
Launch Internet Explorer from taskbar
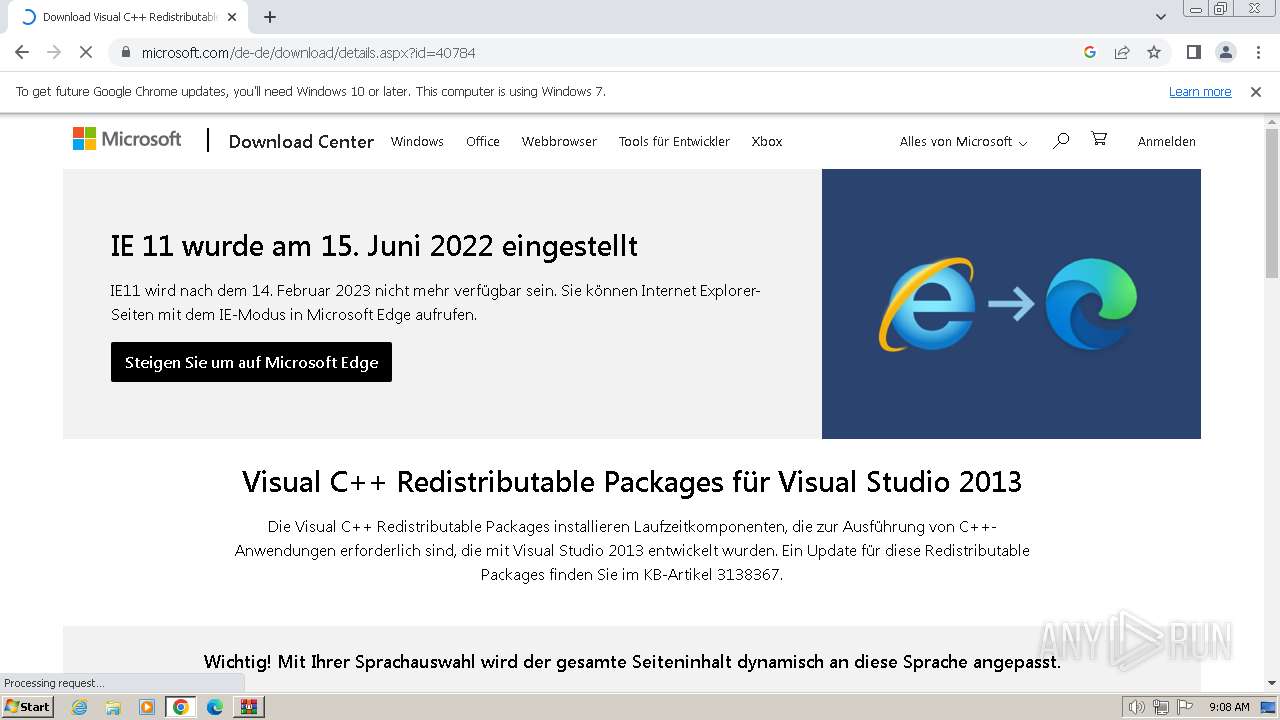pos(80,707)
